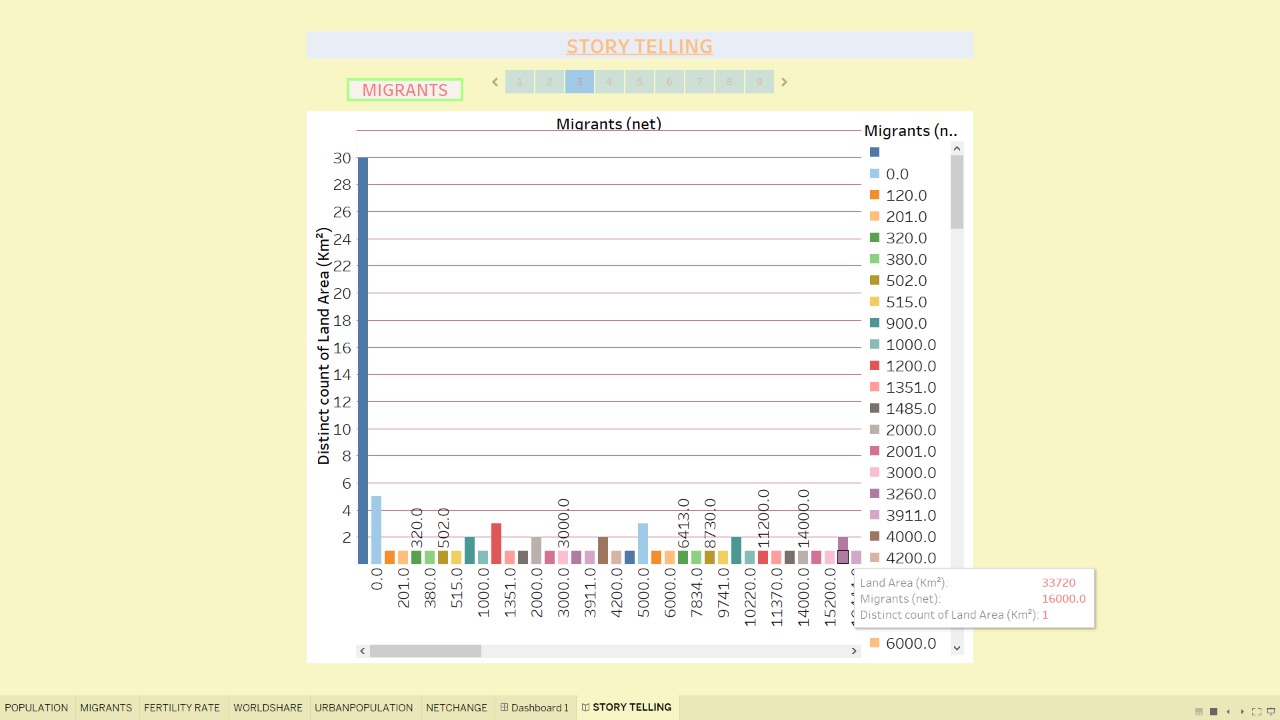Click legend entry 6000.0
This screenshot has height=720, width=1280.
(911, 643)
